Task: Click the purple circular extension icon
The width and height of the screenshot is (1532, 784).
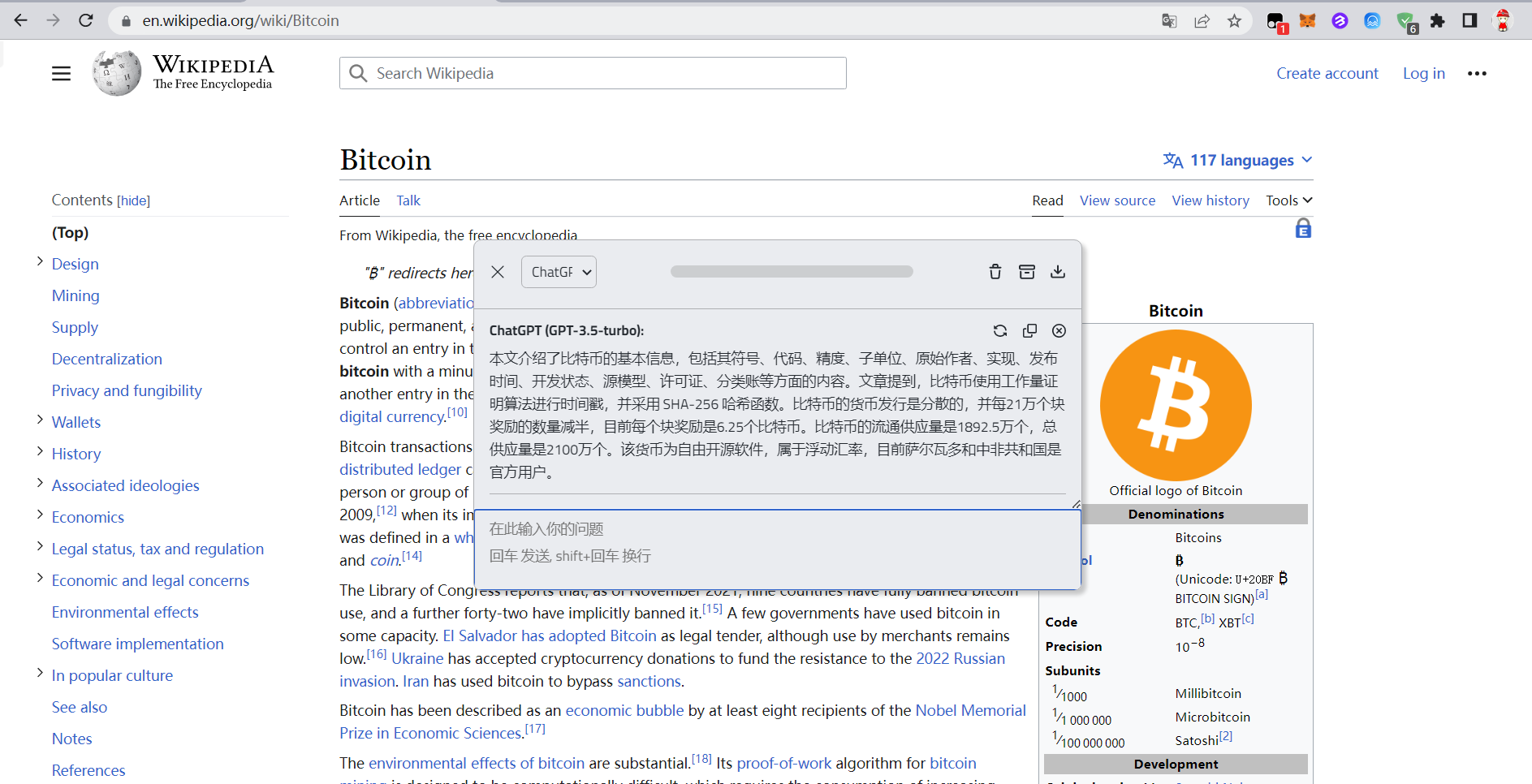Action: [x=1340, y=21]
